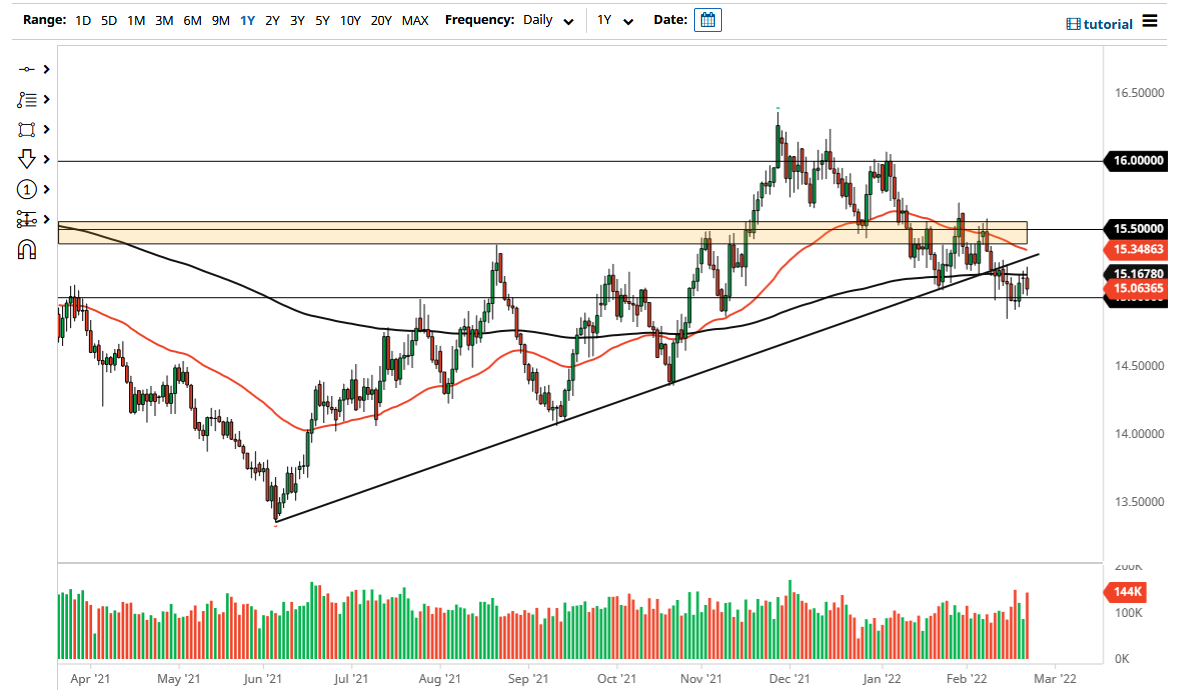Click the calendar Date picker icon
This screenshot has width=1182, height=699.
708,20
